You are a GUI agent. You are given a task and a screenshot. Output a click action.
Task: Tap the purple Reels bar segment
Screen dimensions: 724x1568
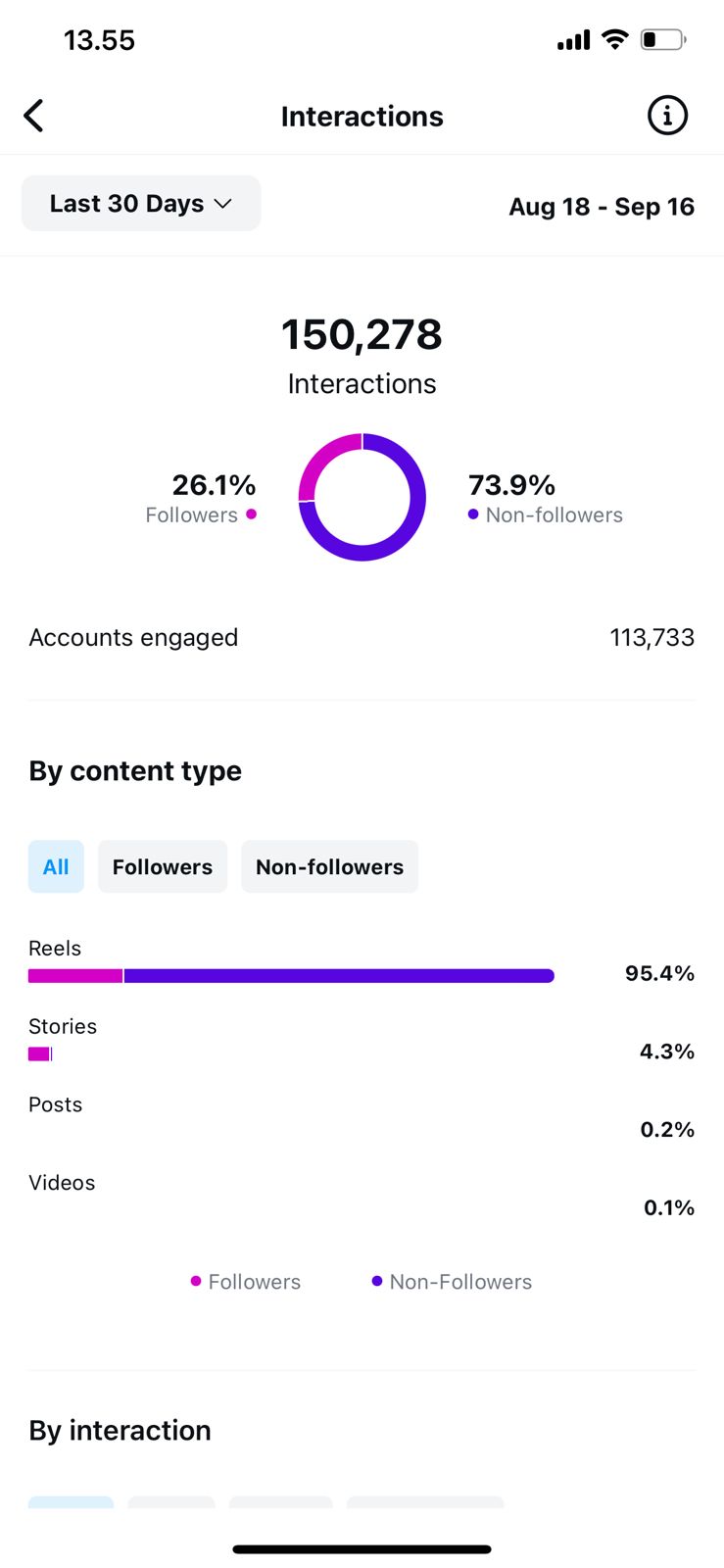(x=338, y=975)
